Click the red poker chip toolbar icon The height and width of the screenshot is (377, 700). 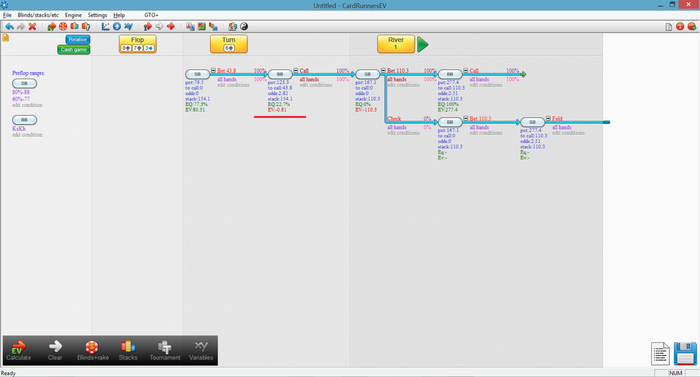point(63,26)
